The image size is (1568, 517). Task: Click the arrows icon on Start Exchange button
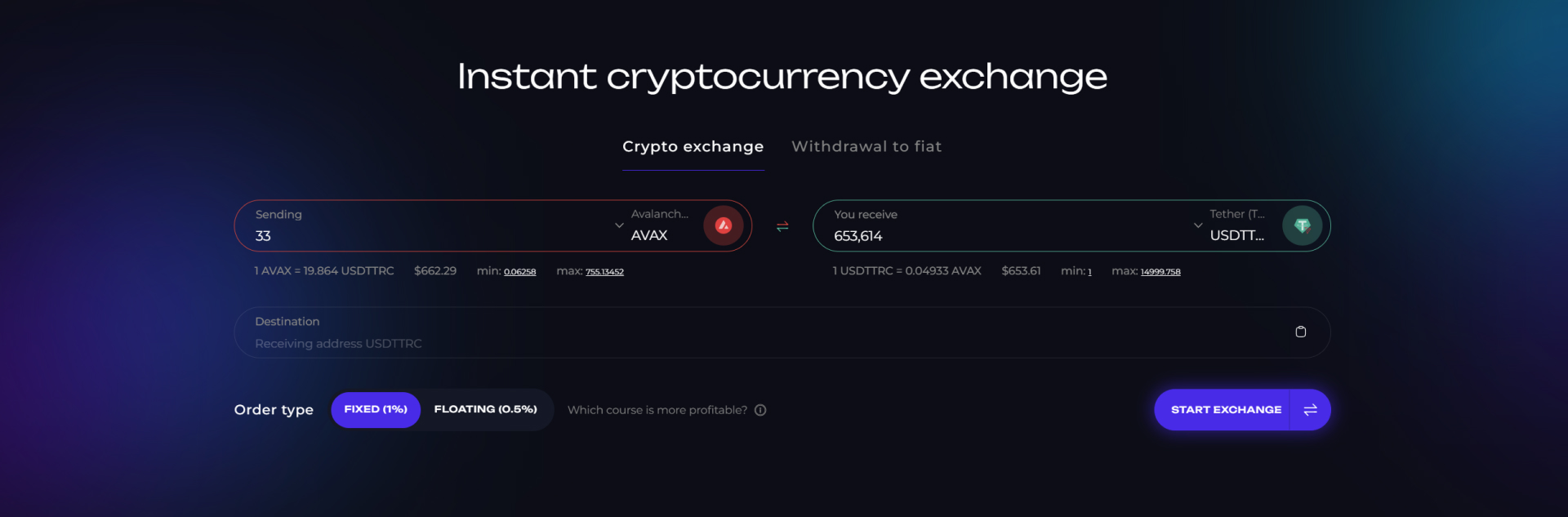(1310, 410)
